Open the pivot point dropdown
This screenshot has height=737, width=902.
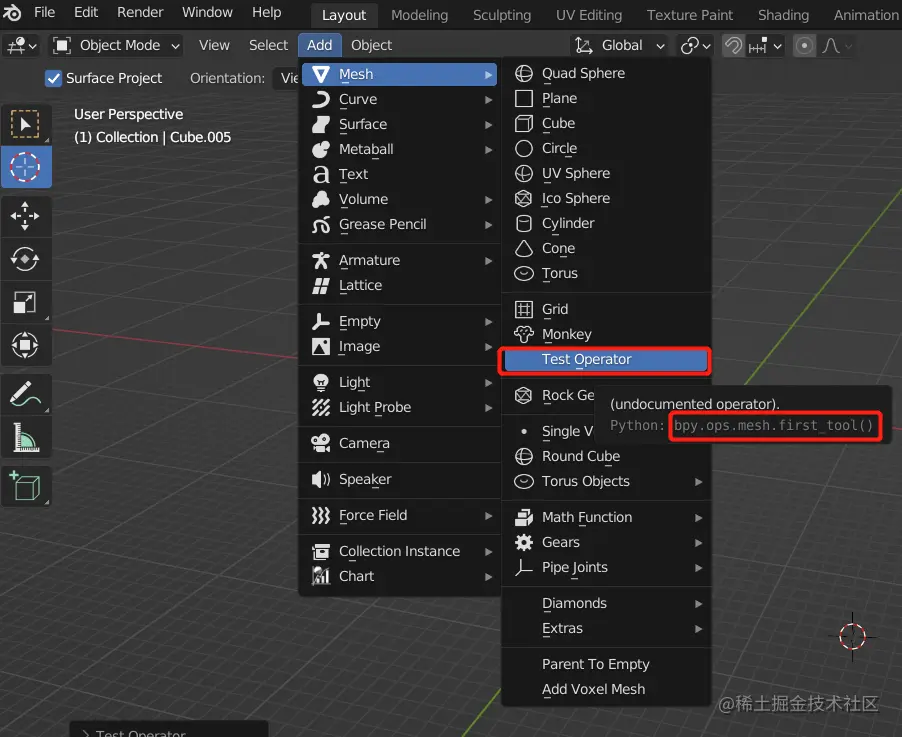(695, 45)
